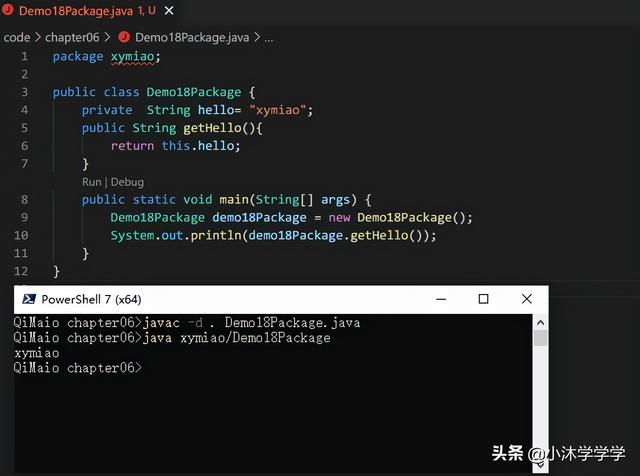Click 'println' call on line 10

coord(216,236)
